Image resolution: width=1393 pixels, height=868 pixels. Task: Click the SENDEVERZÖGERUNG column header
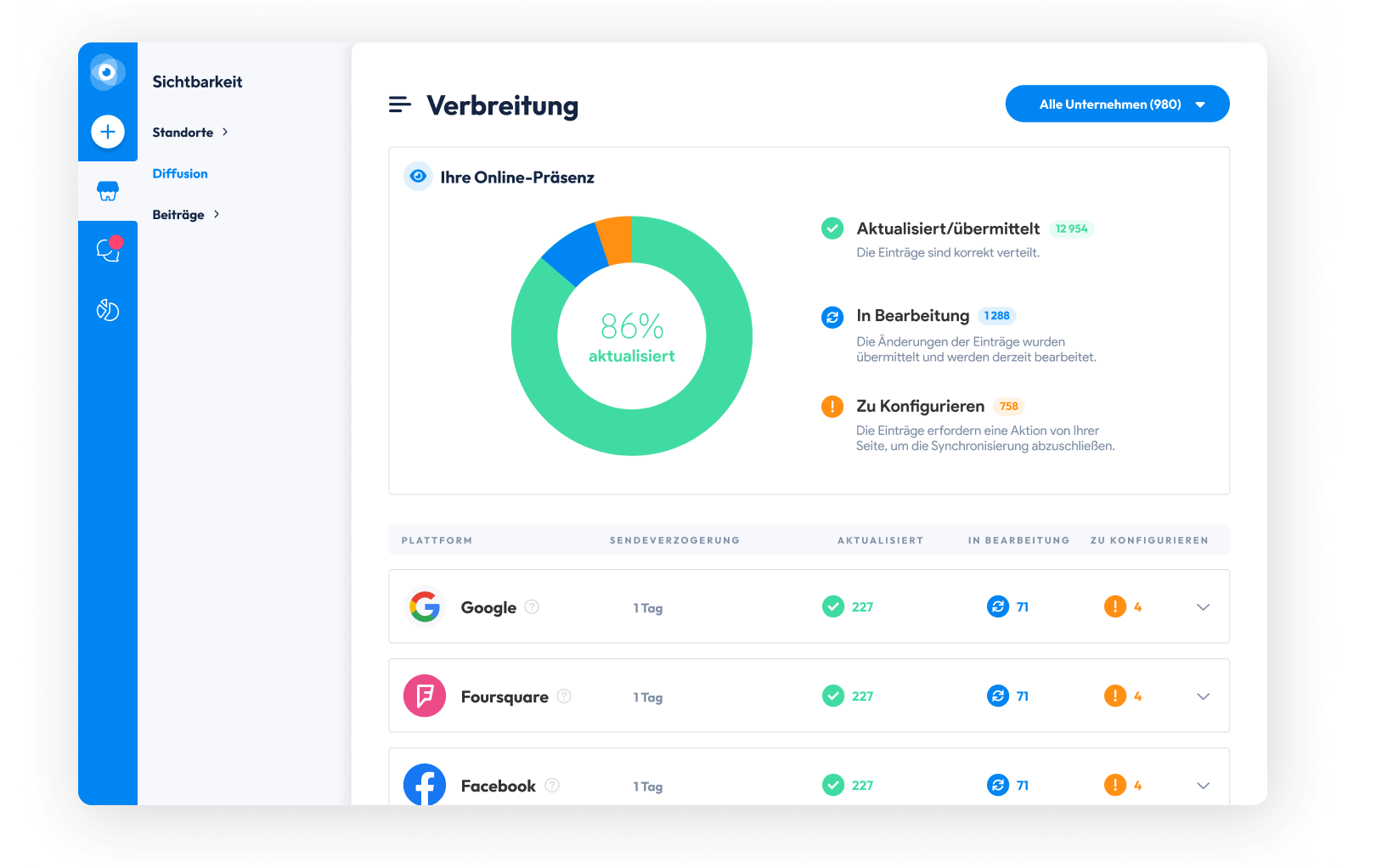[674, 540]
